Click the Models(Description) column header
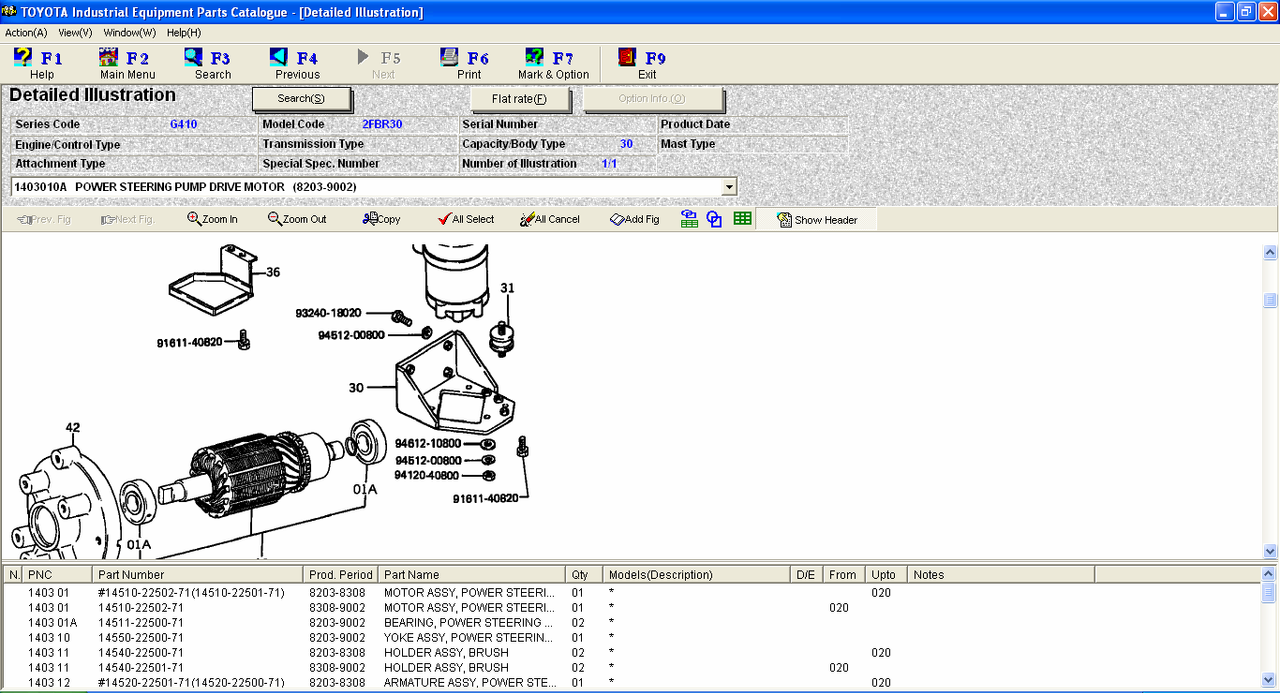This screenshot has width=1280, height=693. pyautogui.click(x=697, y=575)
